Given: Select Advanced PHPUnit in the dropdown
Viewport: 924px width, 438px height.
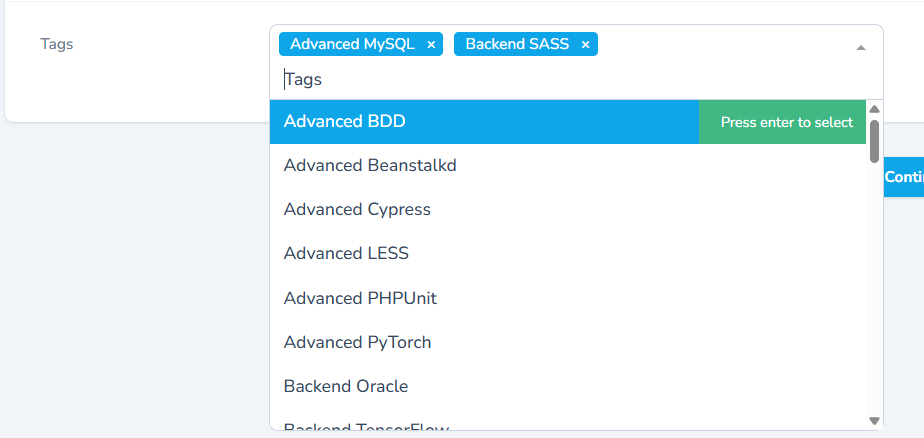Looking at the screenshot, I should click(x=360, y=298).
